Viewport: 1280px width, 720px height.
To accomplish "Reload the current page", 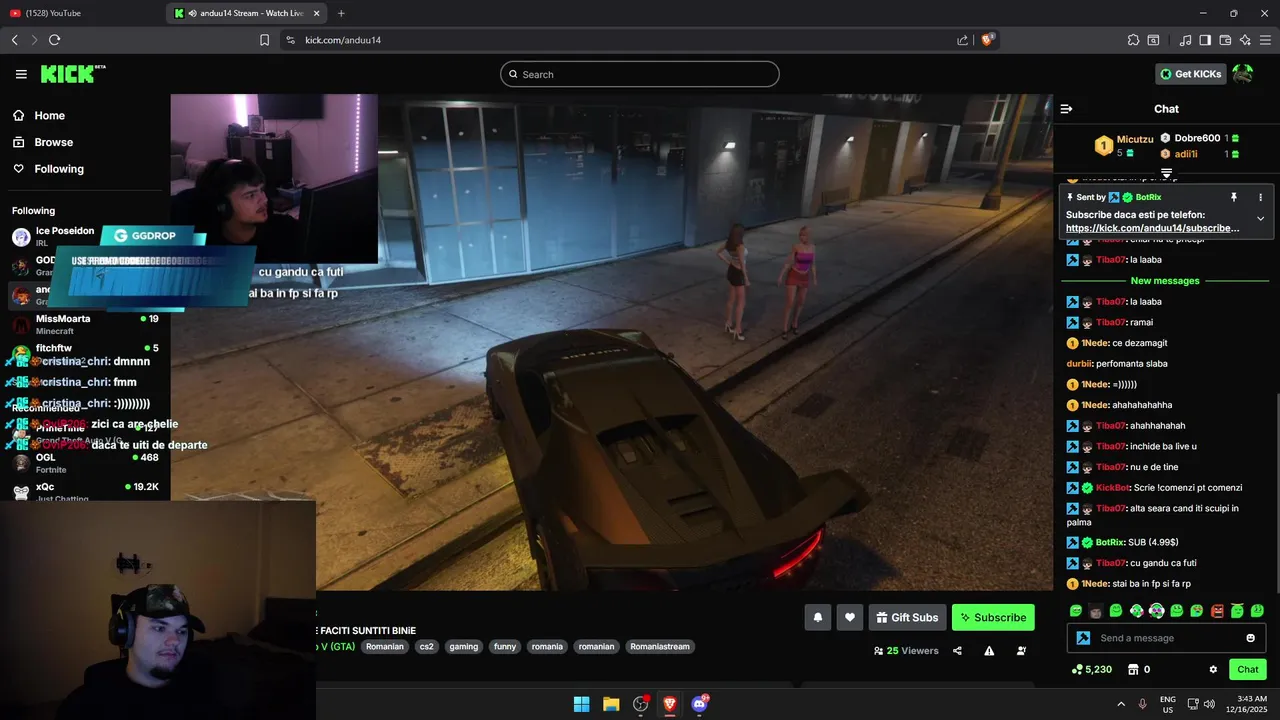I will coord(54,40).
